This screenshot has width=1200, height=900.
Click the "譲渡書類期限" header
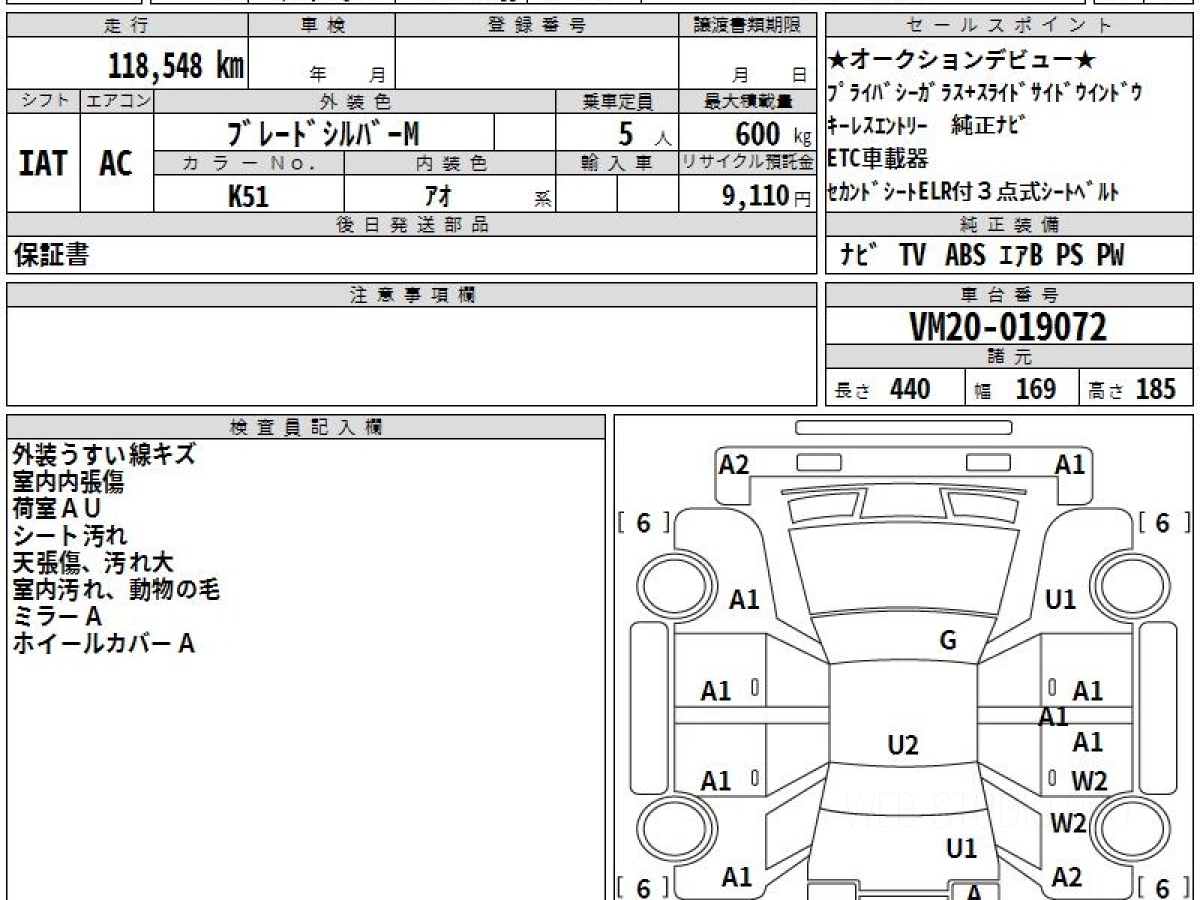[747, 26]
